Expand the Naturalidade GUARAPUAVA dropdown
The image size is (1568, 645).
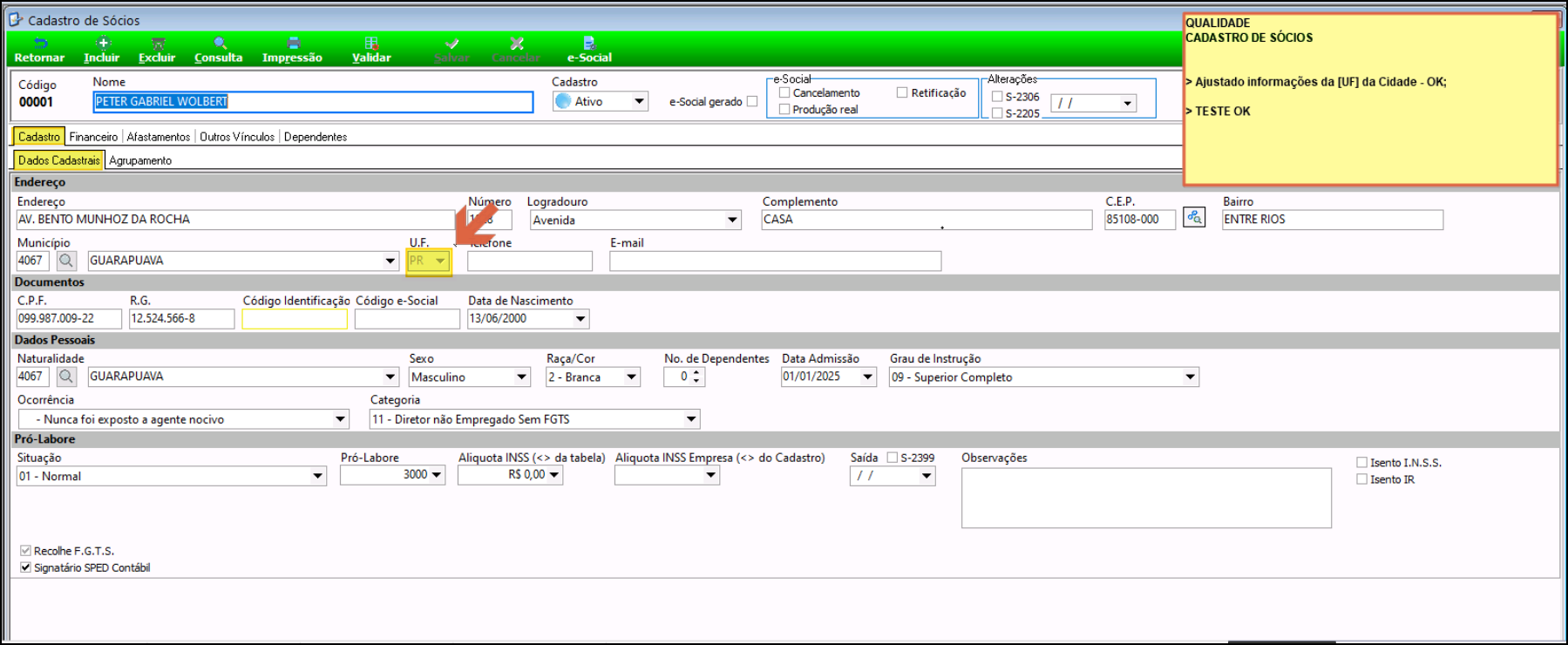click(x=390, y=377)
